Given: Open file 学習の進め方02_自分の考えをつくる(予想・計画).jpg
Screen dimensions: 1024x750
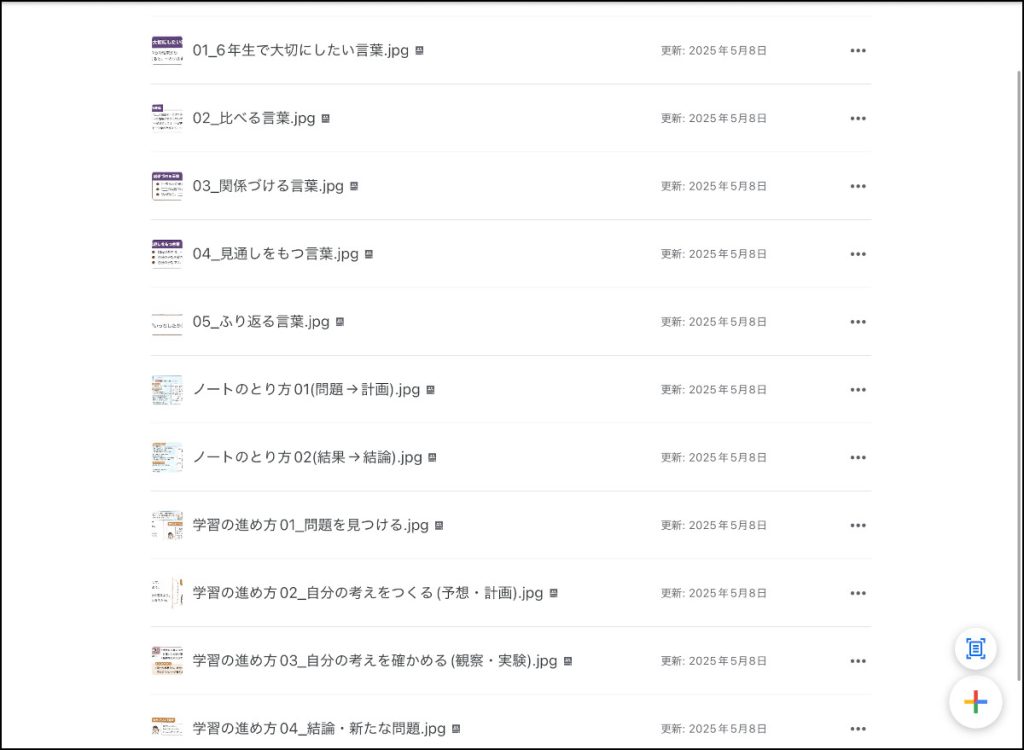Looking at the screenshot, I should pos(367,593).
